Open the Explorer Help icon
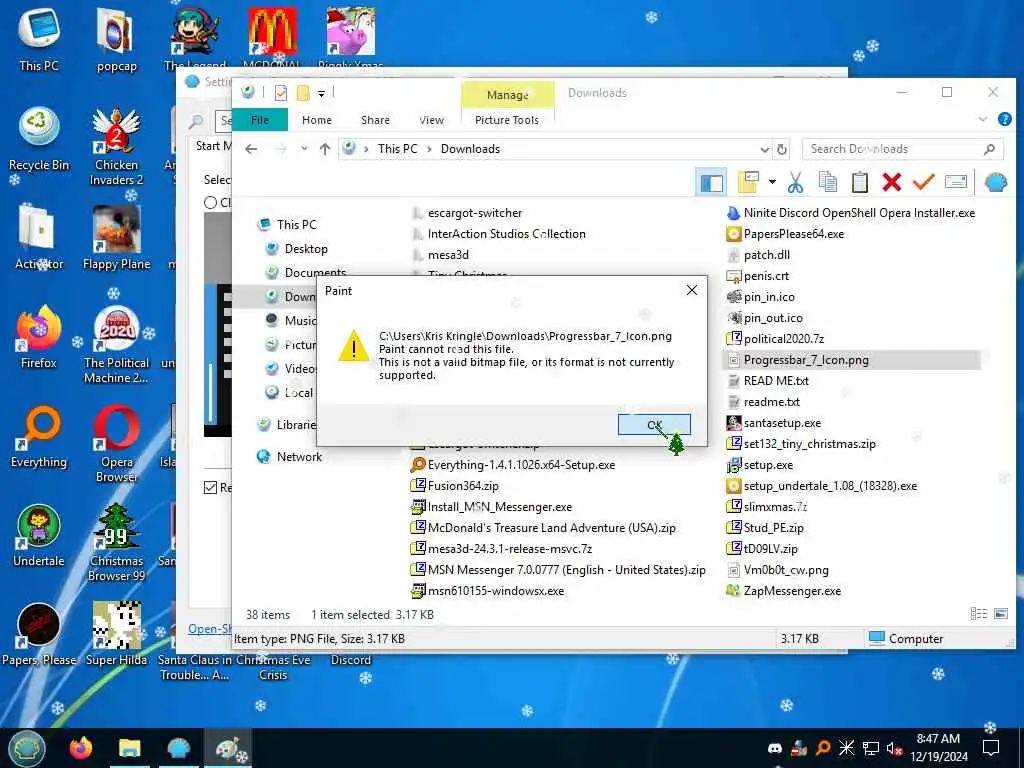Viewport: 1024px width, 768px height. pos(1004,120)
